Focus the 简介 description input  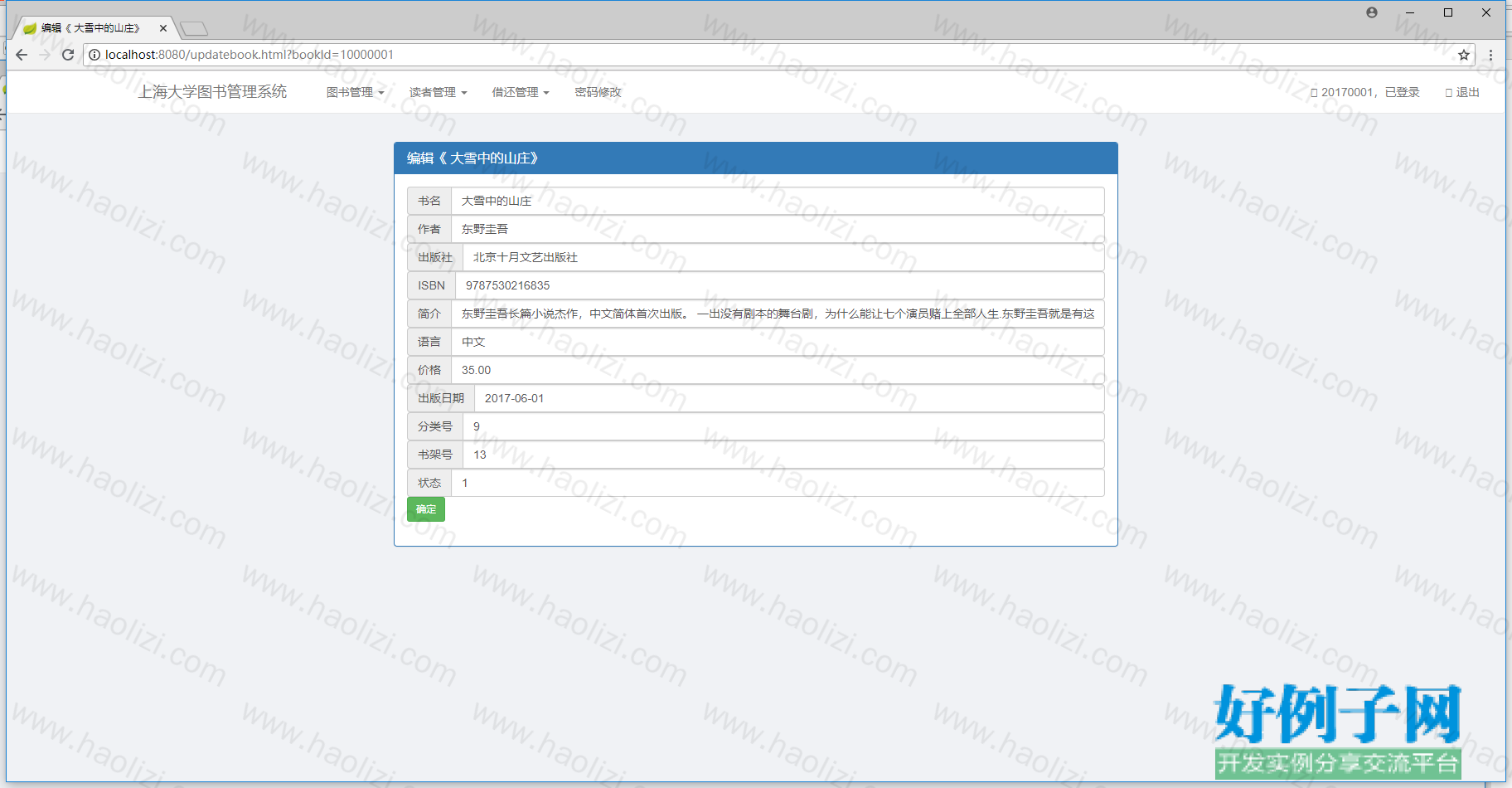pyautogui.click(x=778, y=314)
